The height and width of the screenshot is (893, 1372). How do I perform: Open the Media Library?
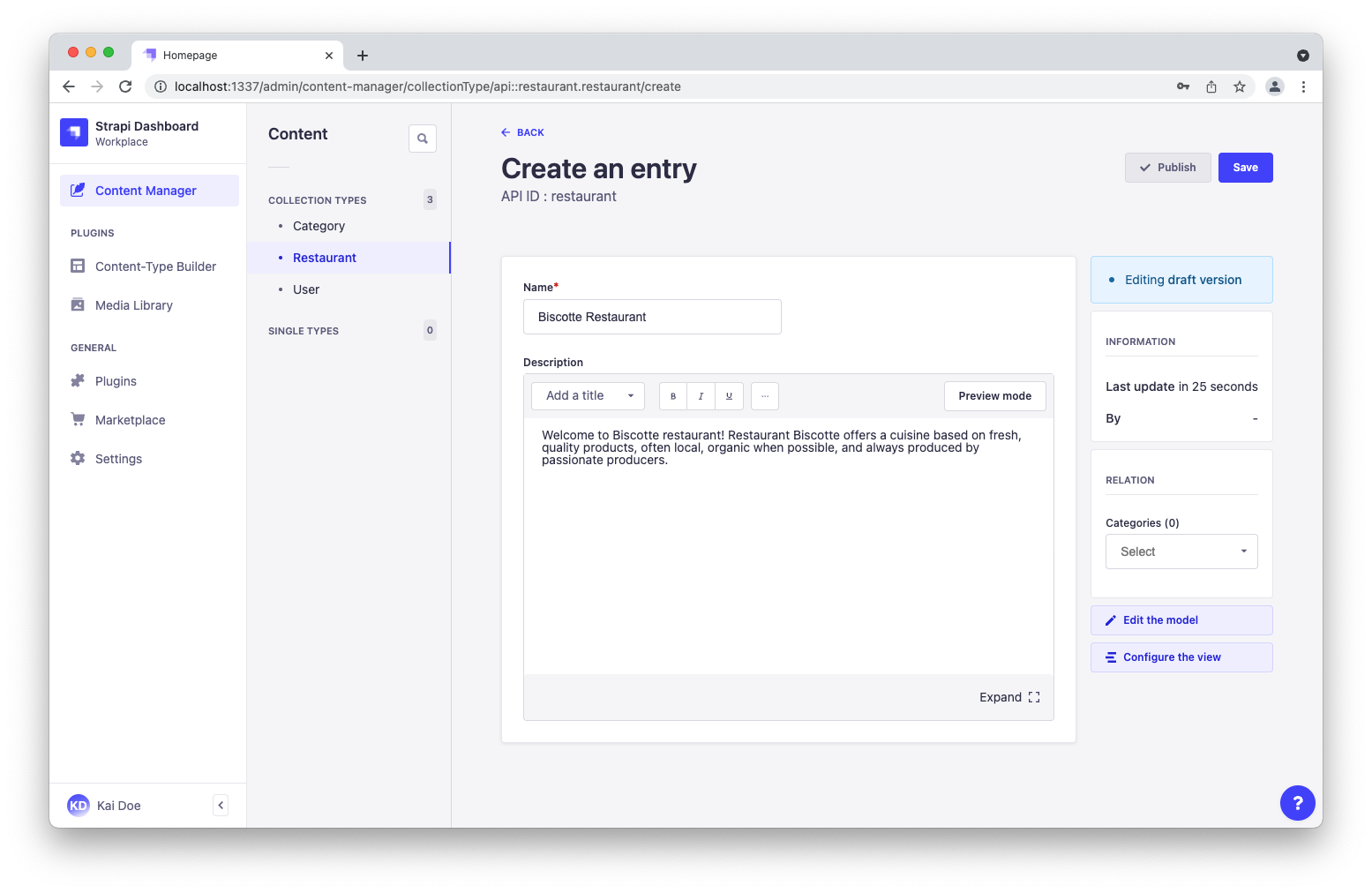click(x=134, y=304)
